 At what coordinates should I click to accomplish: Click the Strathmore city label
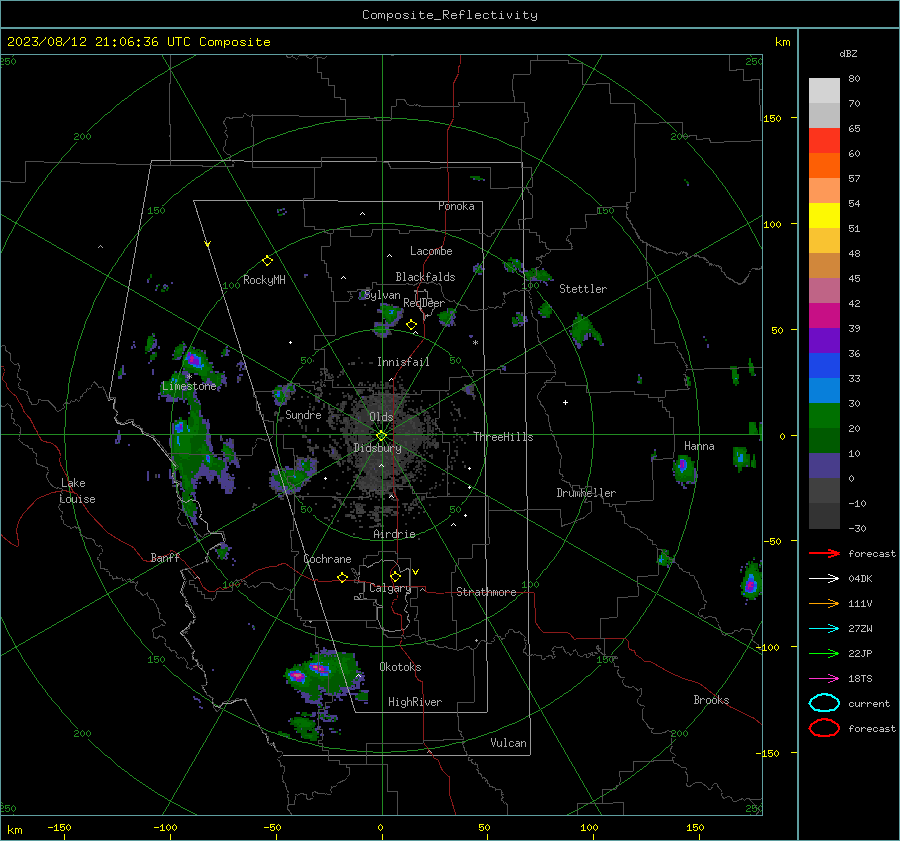click(486, 592)
